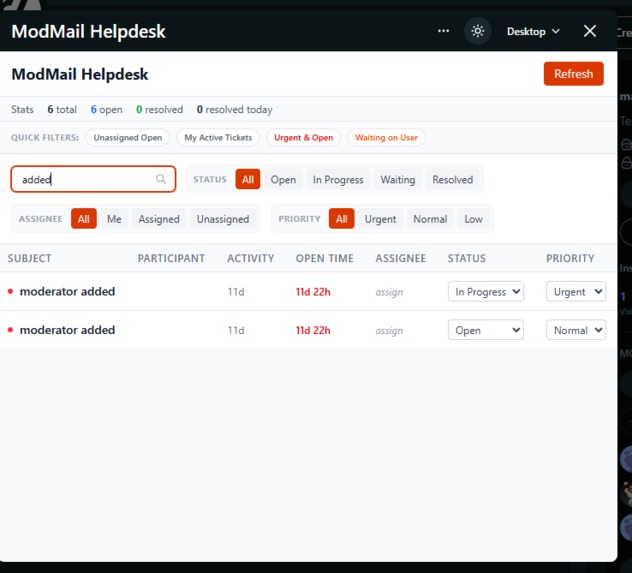This screenshot has width=632, height=573.
Task: Filter assignee by Me
Action: (114, 219)
